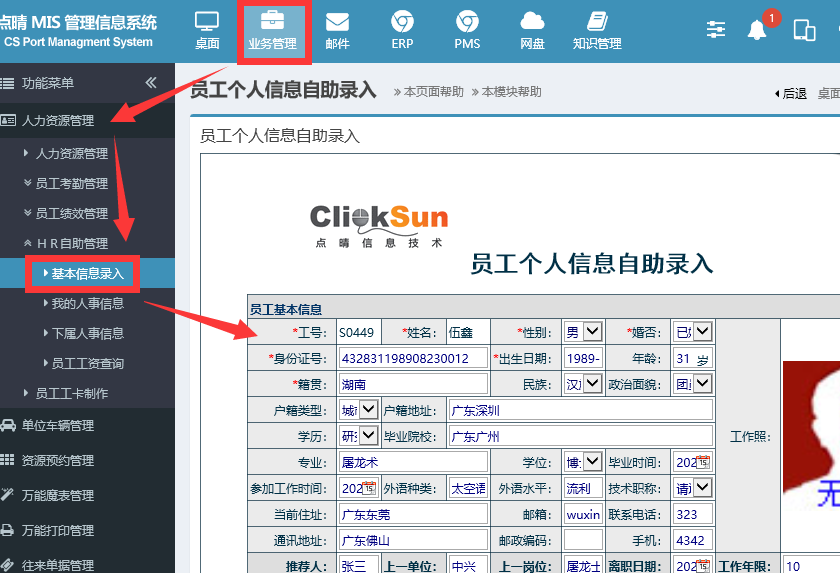Click the 身份证号 input field
The width and height of the screenshot is (840, 573).
(x=413, y=358)
